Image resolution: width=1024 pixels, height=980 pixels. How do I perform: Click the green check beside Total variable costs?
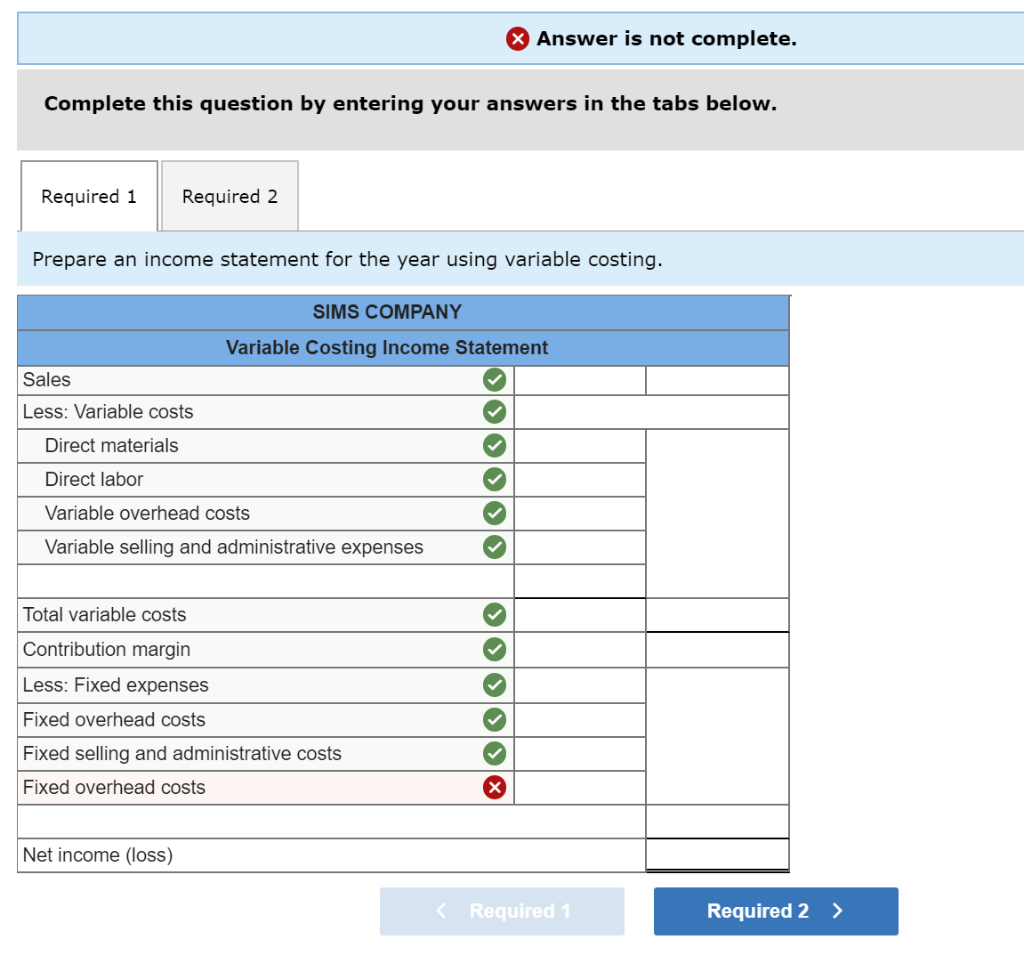point(494,615)
